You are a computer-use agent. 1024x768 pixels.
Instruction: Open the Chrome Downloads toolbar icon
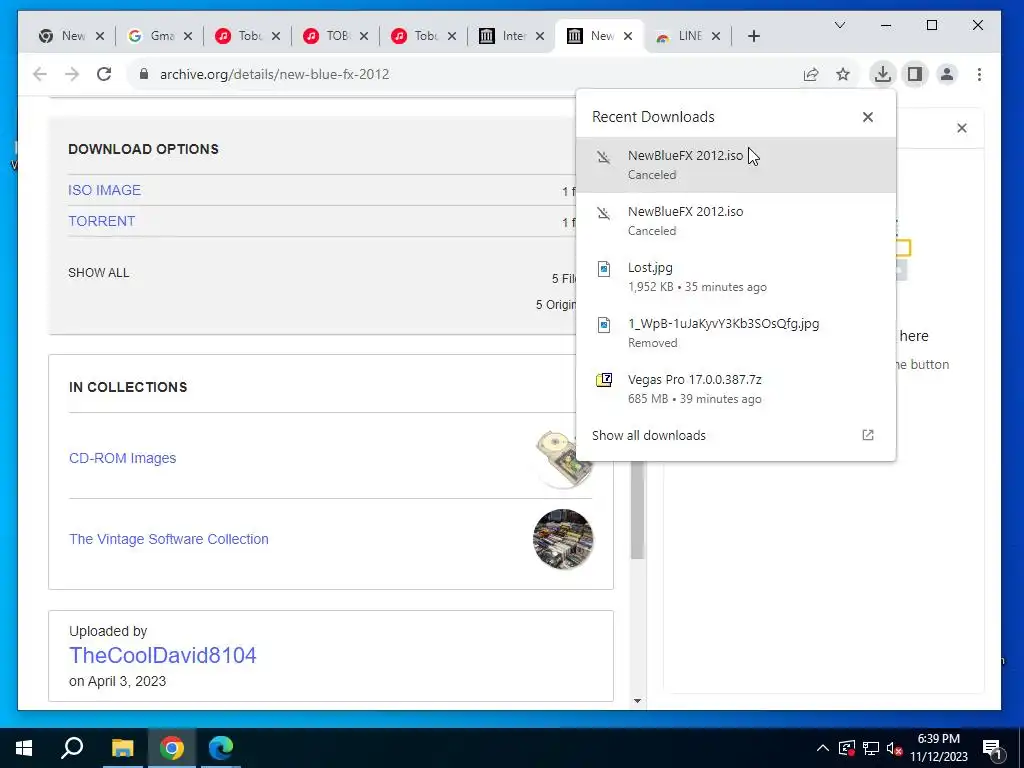882,74
